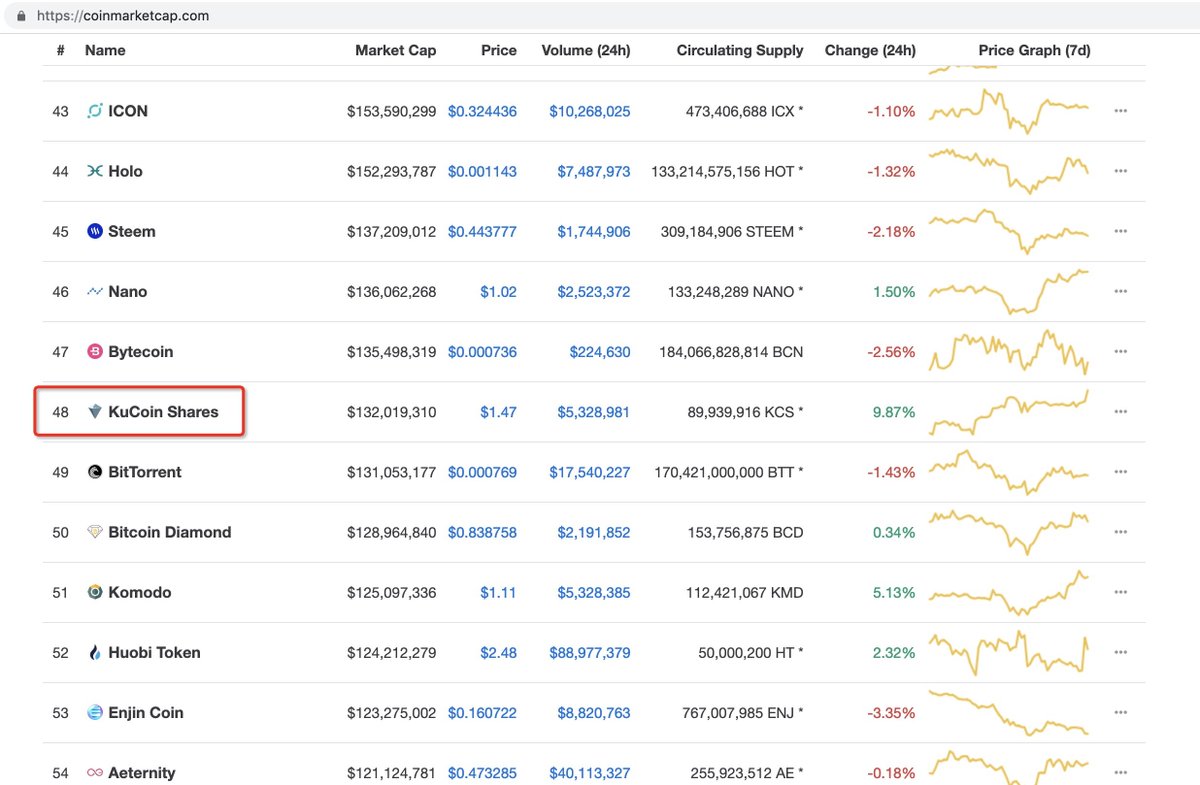
Task: Open the Huobi Token coin name link
Action: click(155, 652)
